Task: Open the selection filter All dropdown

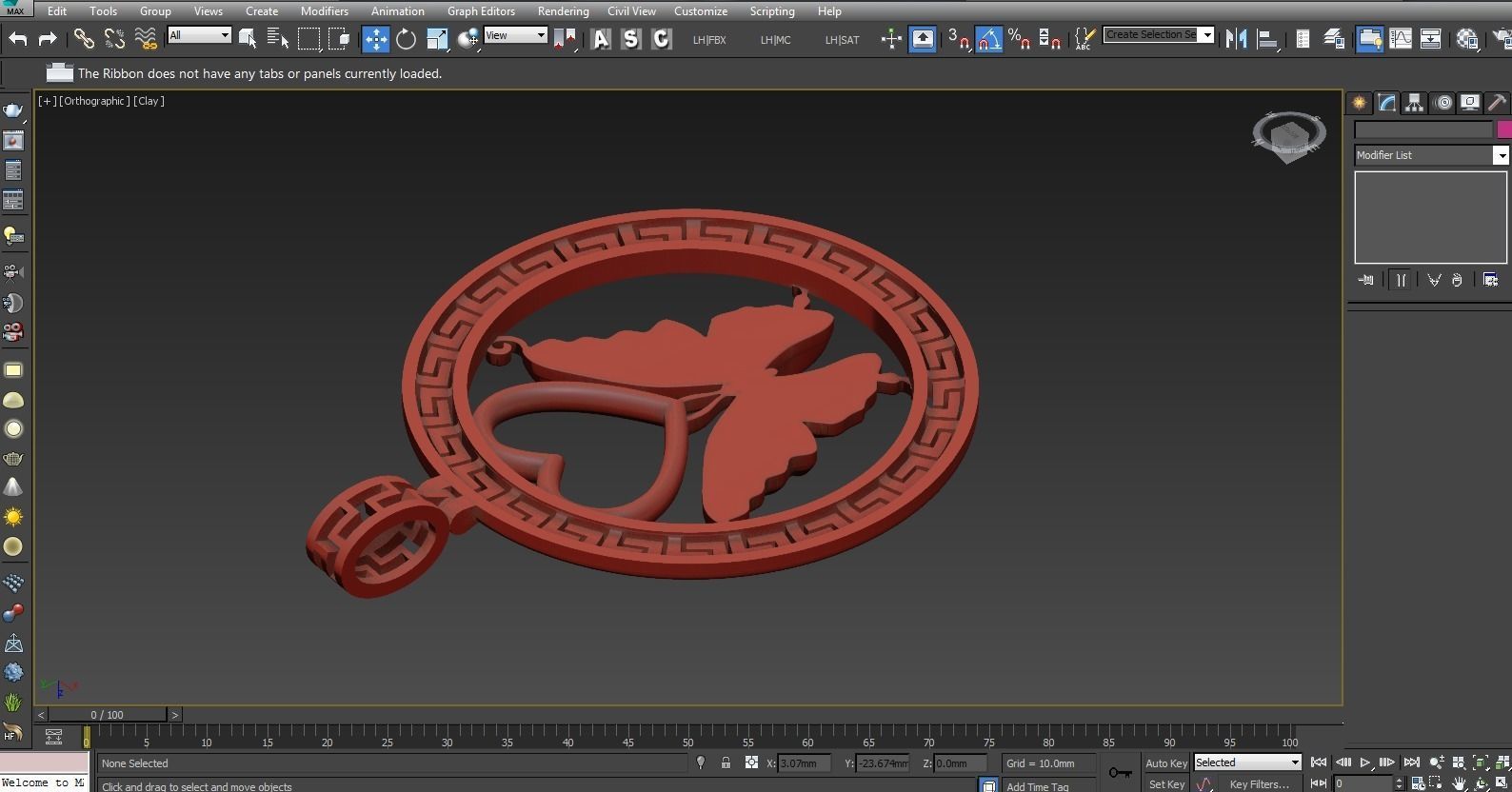Action: tap(199, 35)
